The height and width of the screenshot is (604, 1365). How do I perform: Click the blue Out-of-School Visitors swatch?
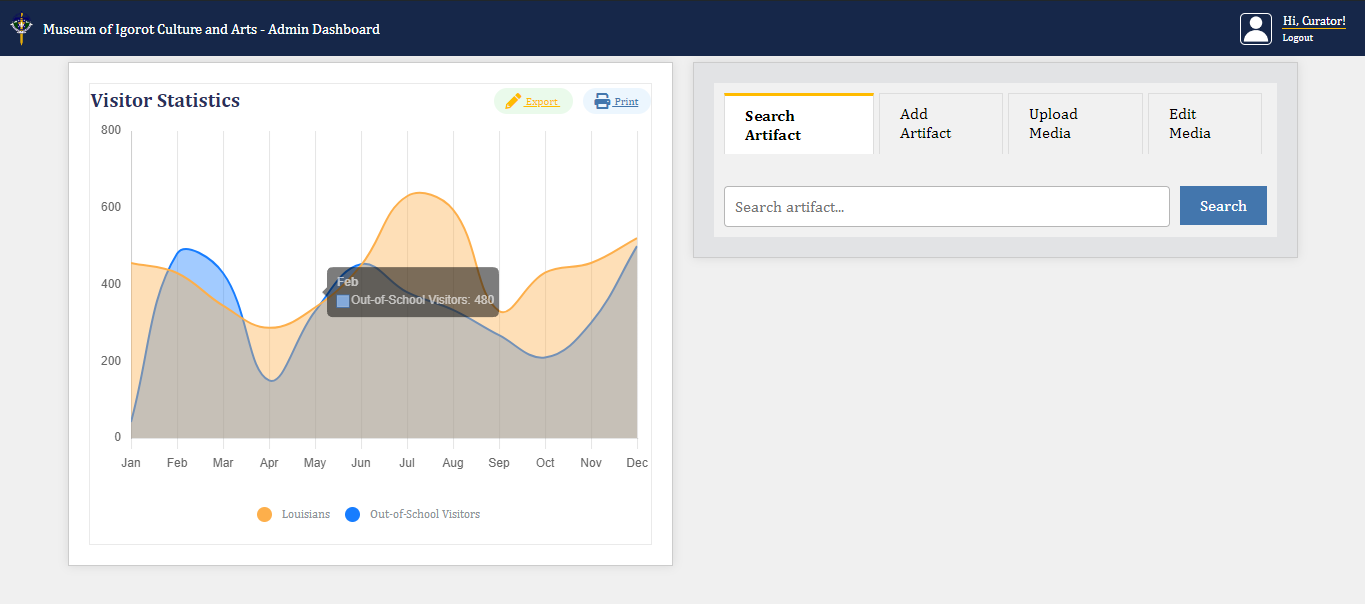click(x=352, y=514)
